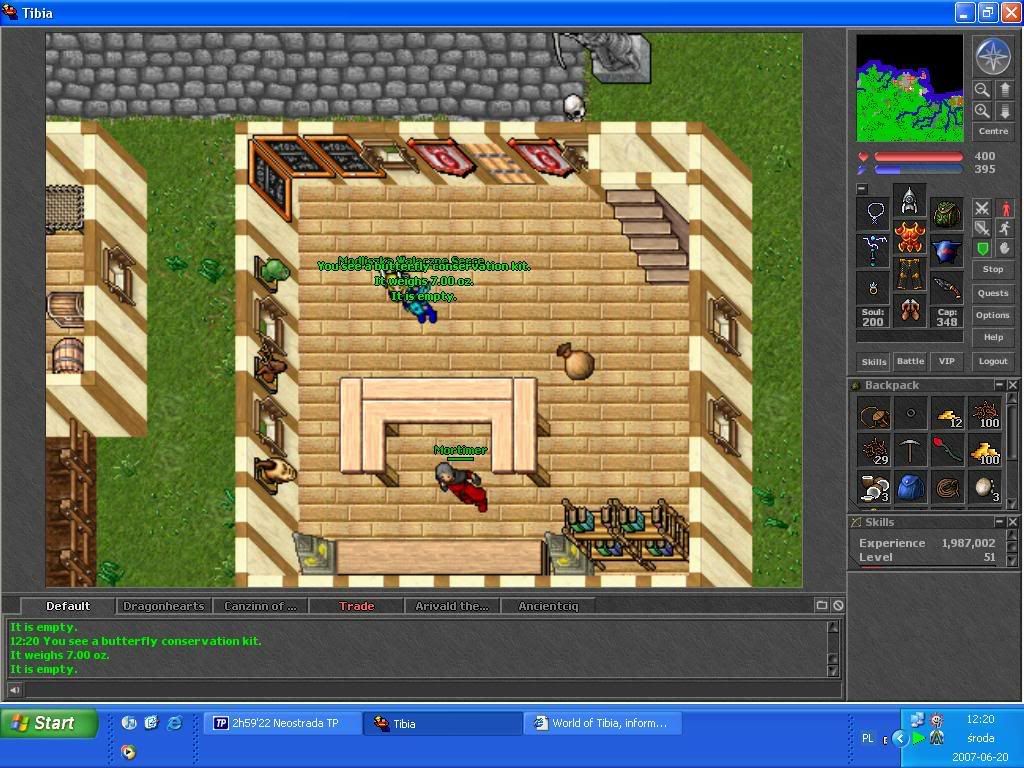The height and width of the screenshot is (768, 1024).
Task: Toggle the Skills window button
Action: [874, 361]
